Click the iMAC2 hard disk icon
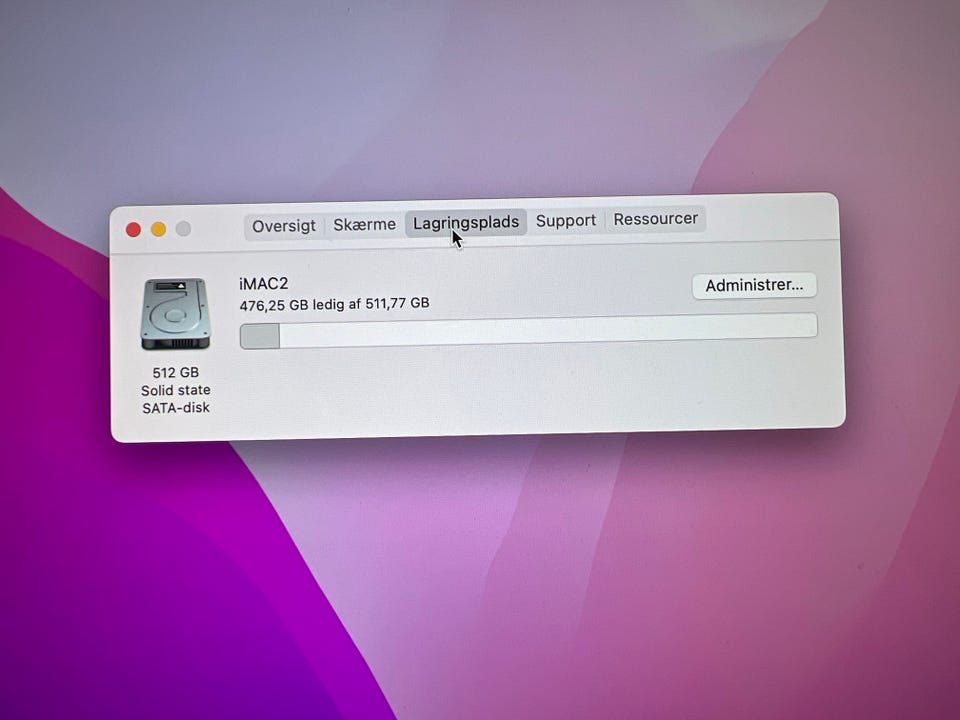Viewport: 960px width, 720px height. pyautogui.click(x=175, y=314)
